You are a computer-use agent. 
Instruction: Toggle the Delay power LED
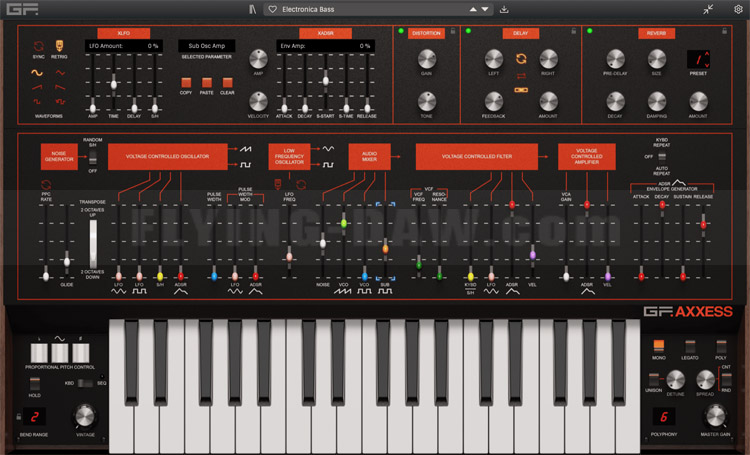tap(468, 31)
